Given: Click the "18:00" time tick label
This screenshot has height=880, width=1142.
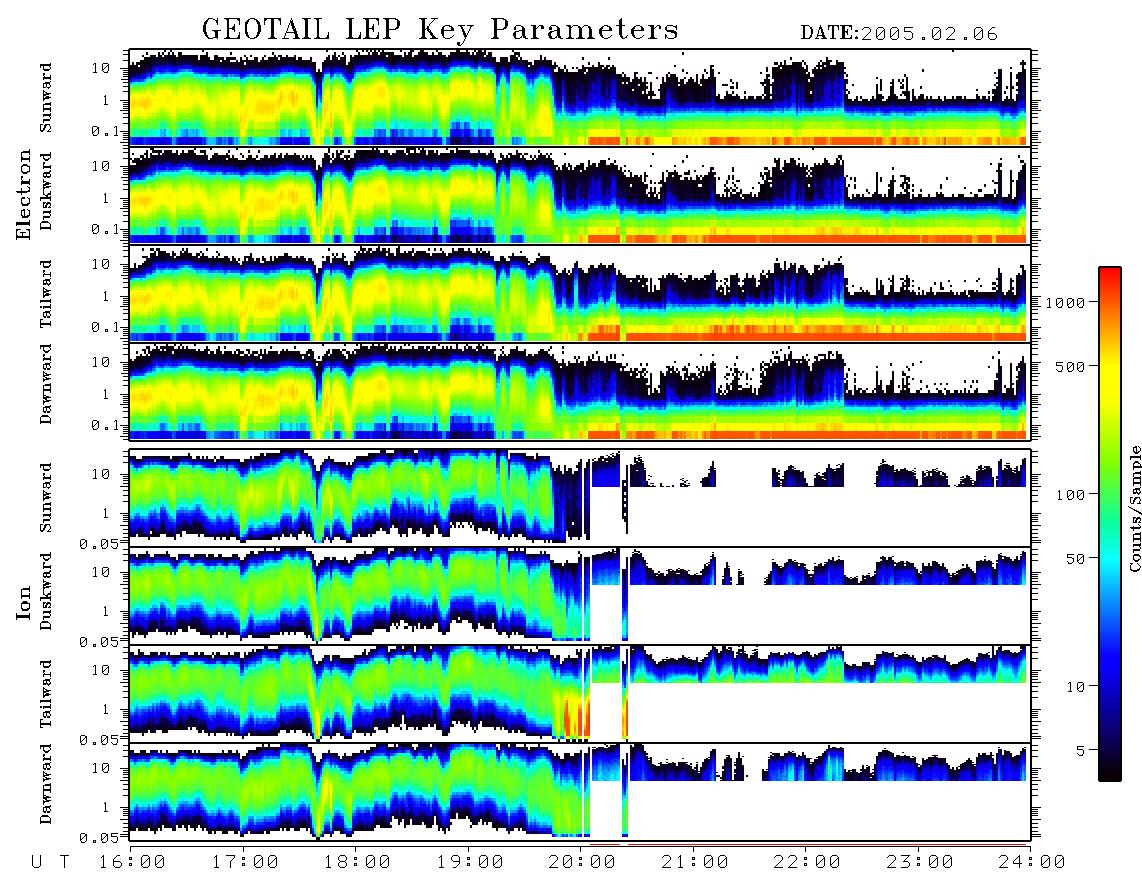Looking at the screenshot, I should (357, 862).
